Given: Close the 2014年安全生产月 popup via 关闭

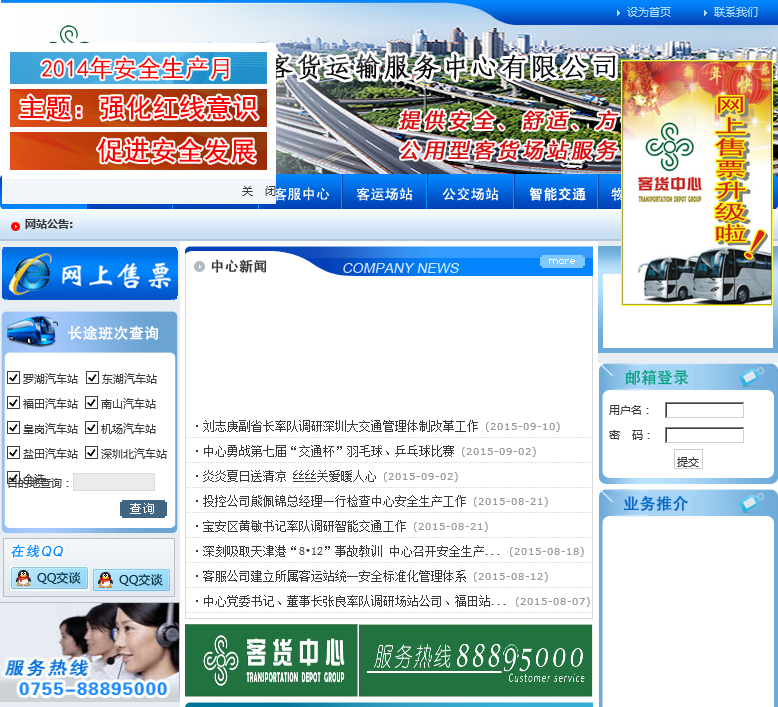Looking at the screenshot, I should pyautogui.click(x=258, y=191).
